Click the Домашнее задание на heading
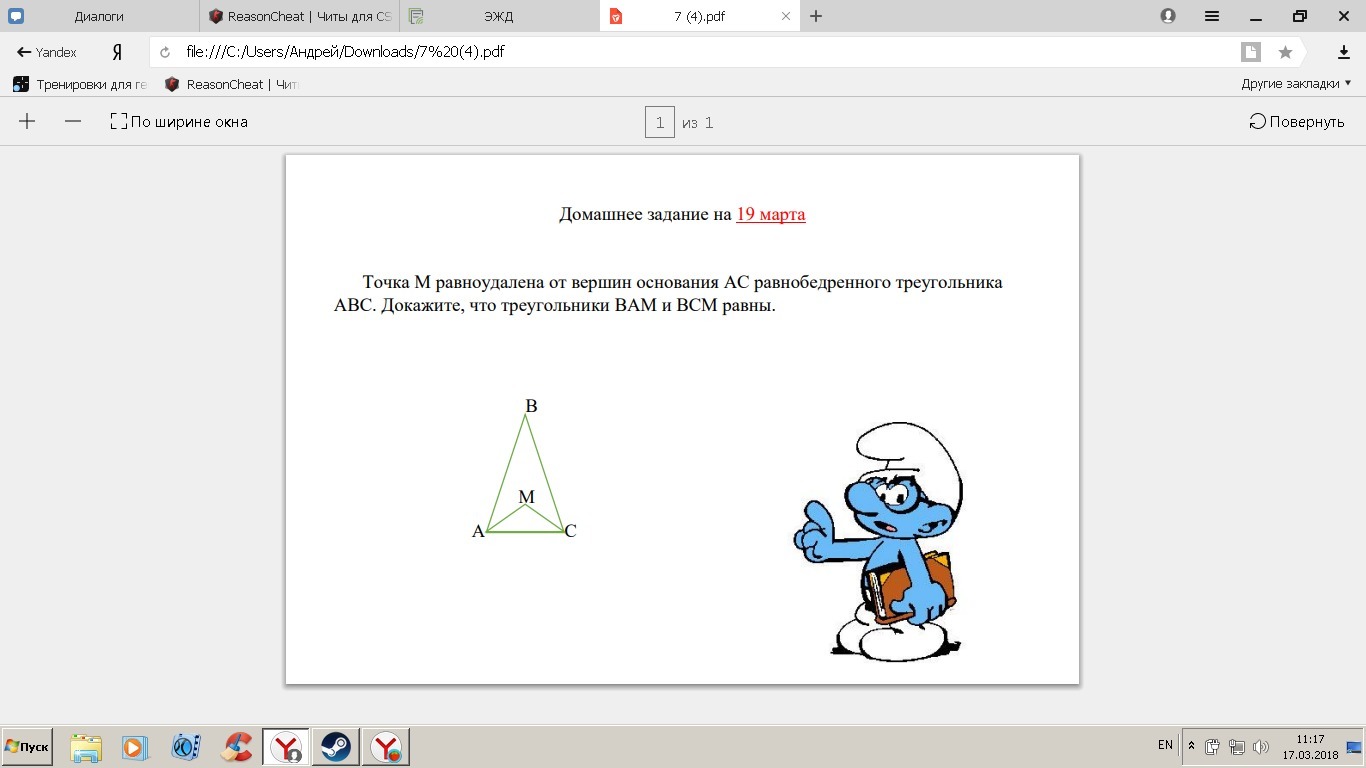Screen dimensions: 1366x768 645,214
